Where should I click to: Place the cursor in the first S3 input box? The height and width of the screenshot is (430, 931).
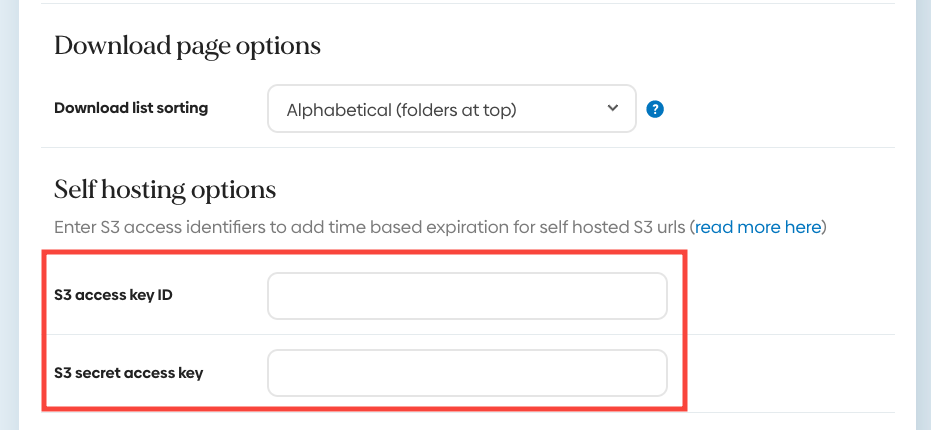pos(467,296)
